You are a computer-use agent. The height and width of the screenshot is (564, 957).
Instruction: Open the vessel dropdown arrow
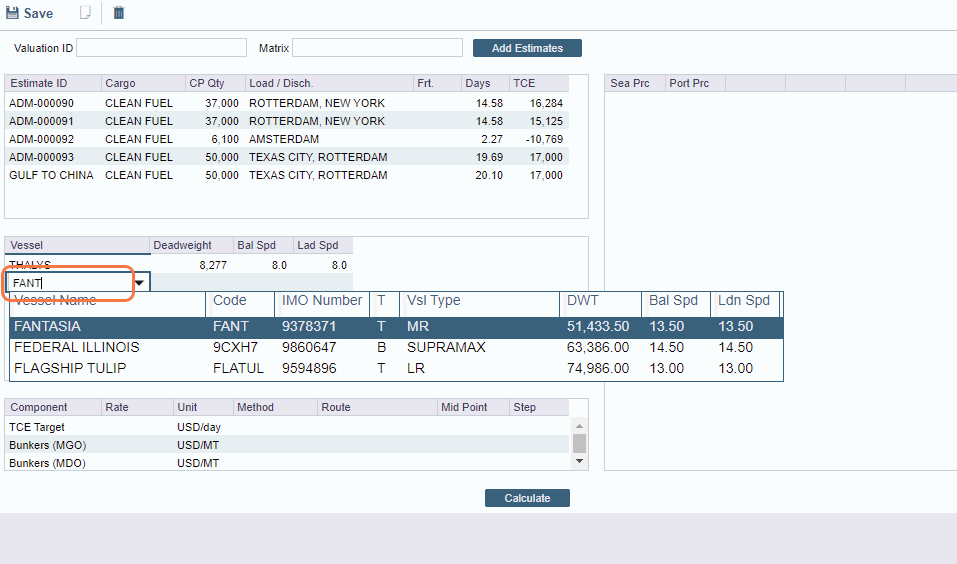pos(140,283)
